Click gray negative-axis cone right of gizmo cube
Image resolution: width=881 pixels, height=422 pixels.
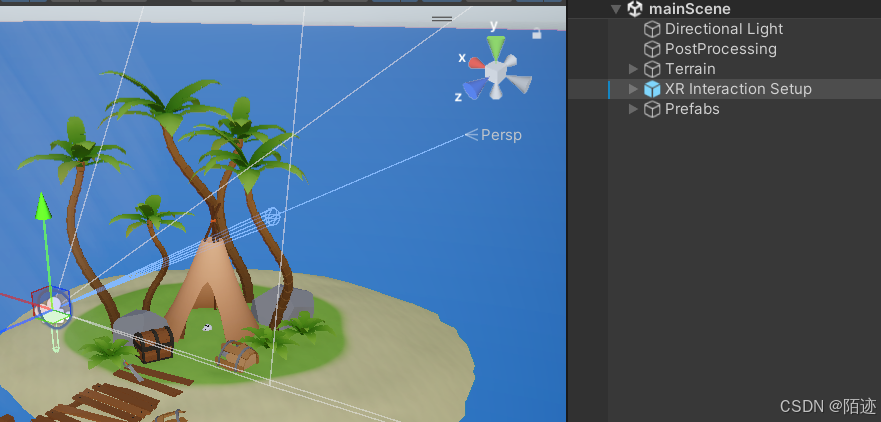[x=519, y=84]
